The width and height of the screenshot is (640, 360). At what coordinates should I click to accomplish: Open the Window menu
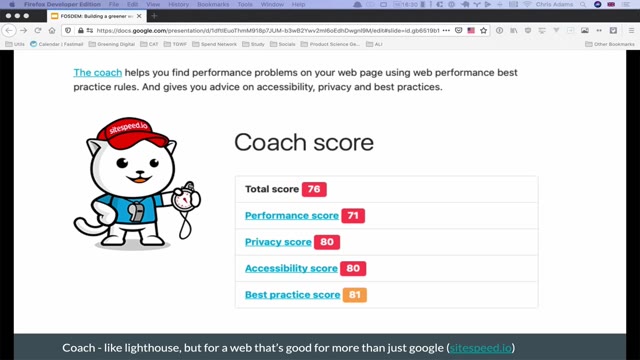tap(272, 4)
